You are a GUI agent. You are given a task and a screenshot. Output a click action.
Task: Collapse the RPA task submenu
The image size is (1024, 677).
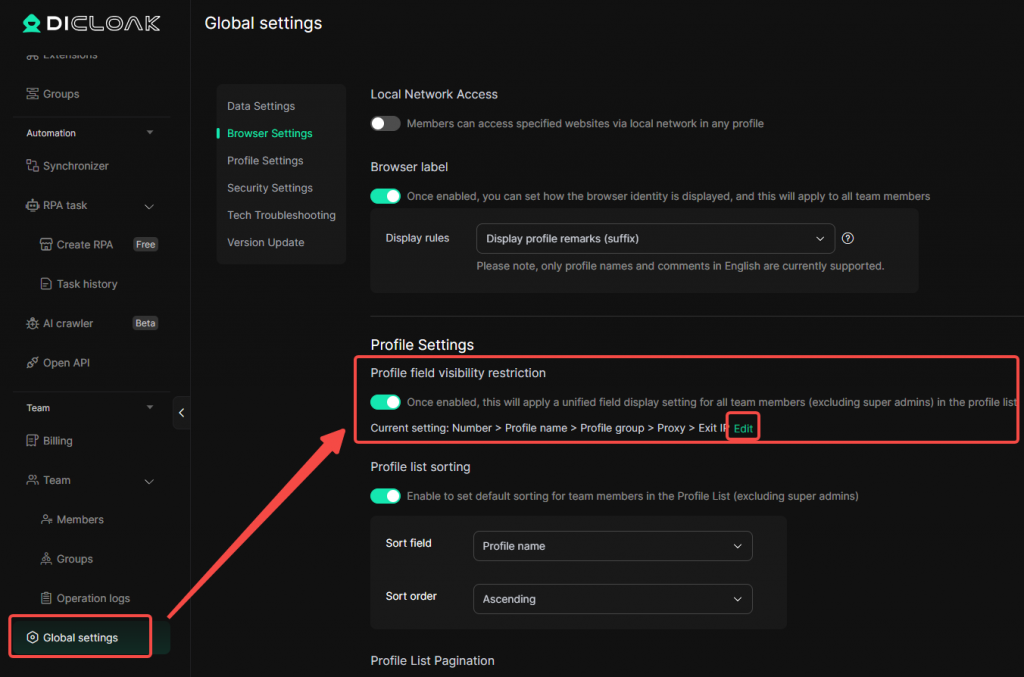click(149, 206)
